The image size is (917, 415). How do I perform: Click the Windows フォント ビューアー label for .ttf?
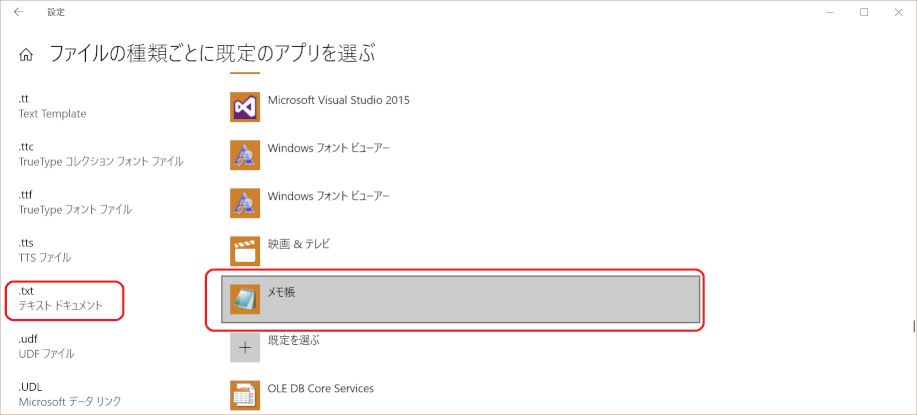pos(329,196)
